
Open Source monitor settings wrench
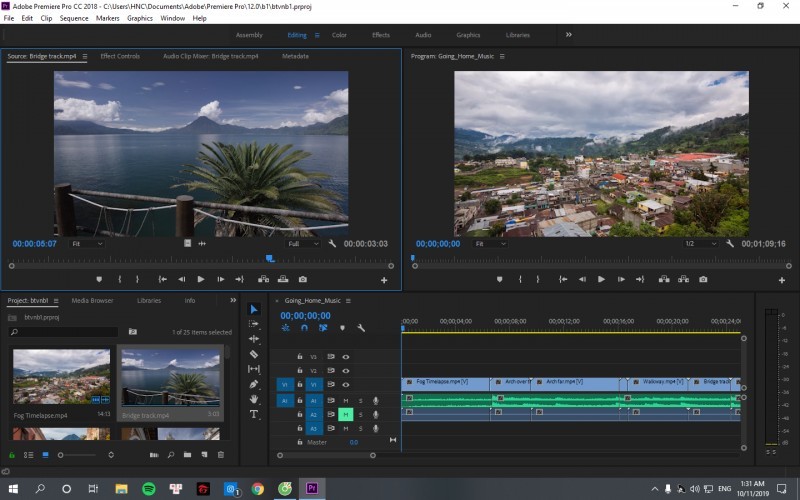332,244
